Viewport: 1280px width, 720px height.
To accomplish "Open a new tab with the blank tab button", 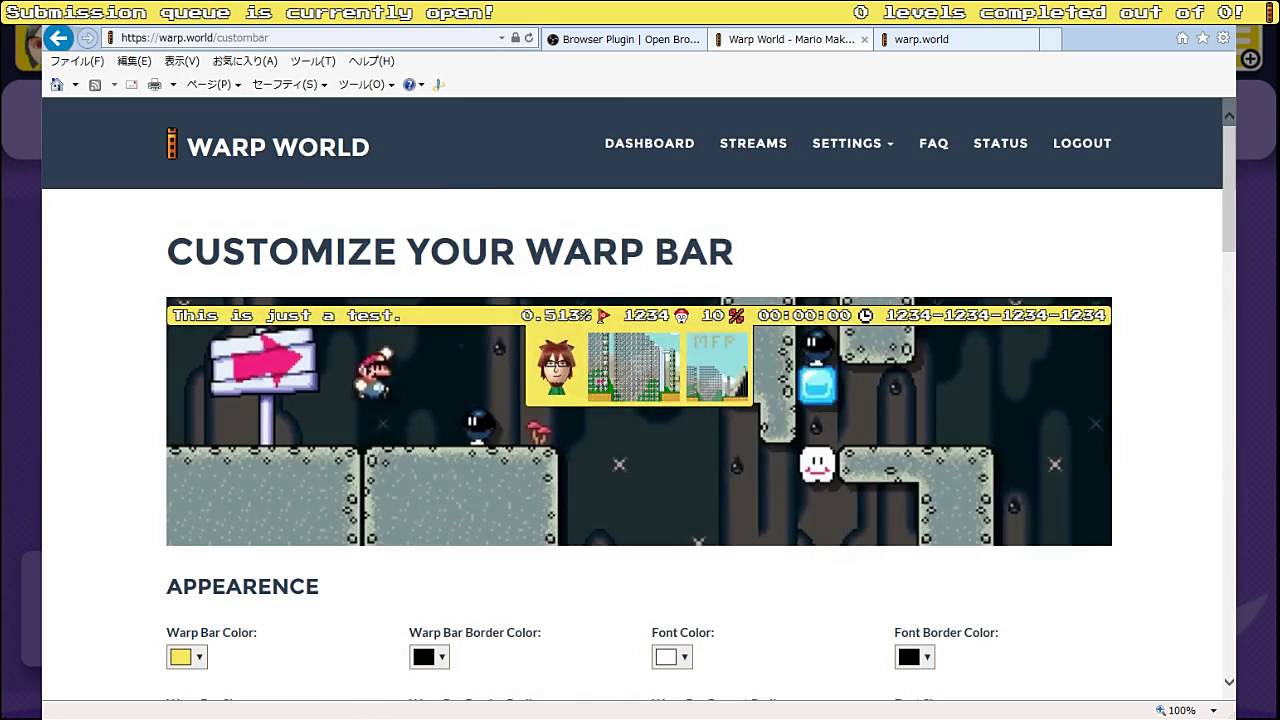I will coord(1051,39).
